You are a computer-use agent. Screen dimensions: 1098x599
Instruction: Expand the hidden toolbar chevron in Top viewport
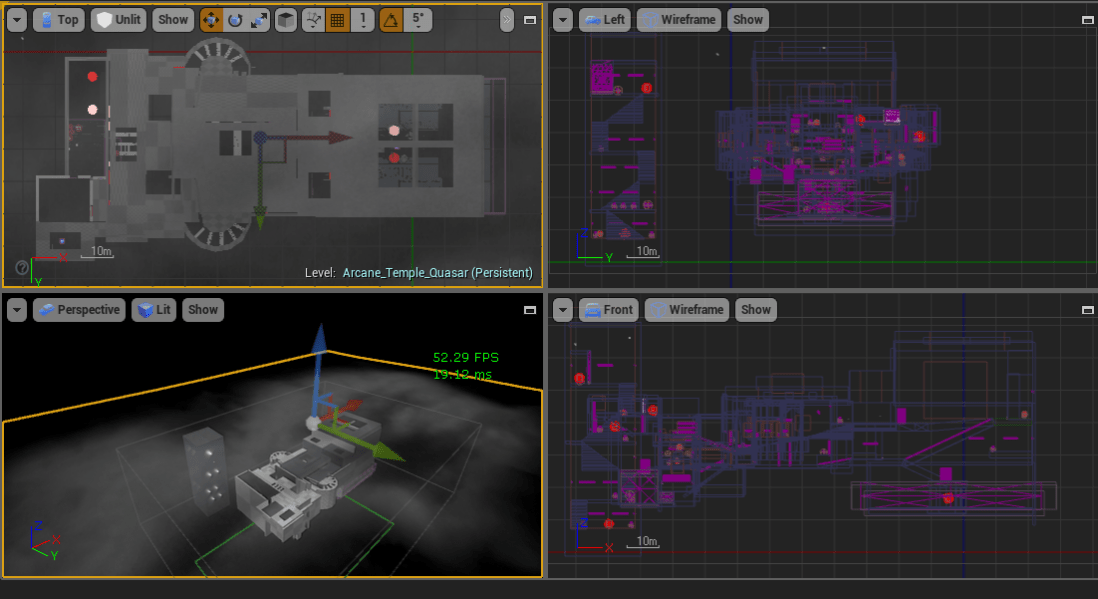507,19
